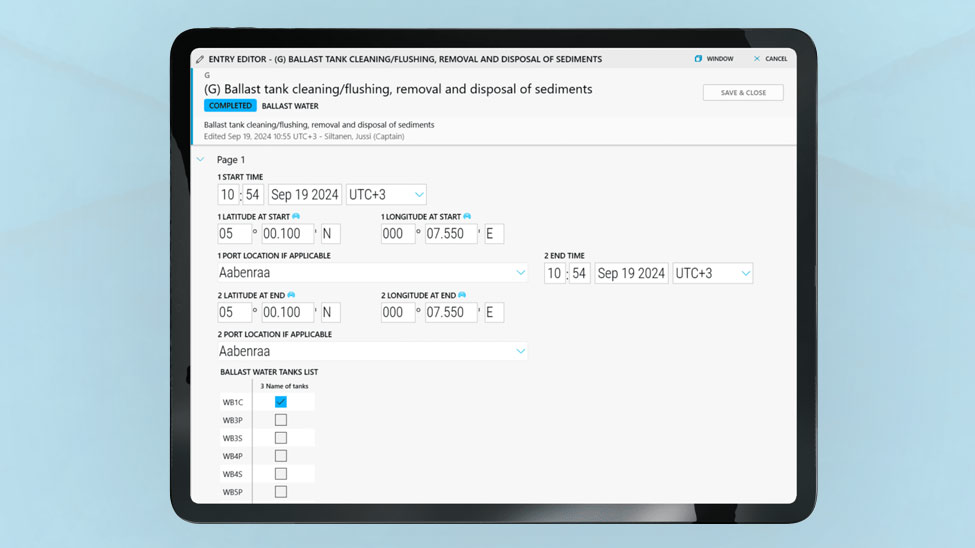Click the Completed status badge
The width and height of the screenshot is (975, 548).
230,106
